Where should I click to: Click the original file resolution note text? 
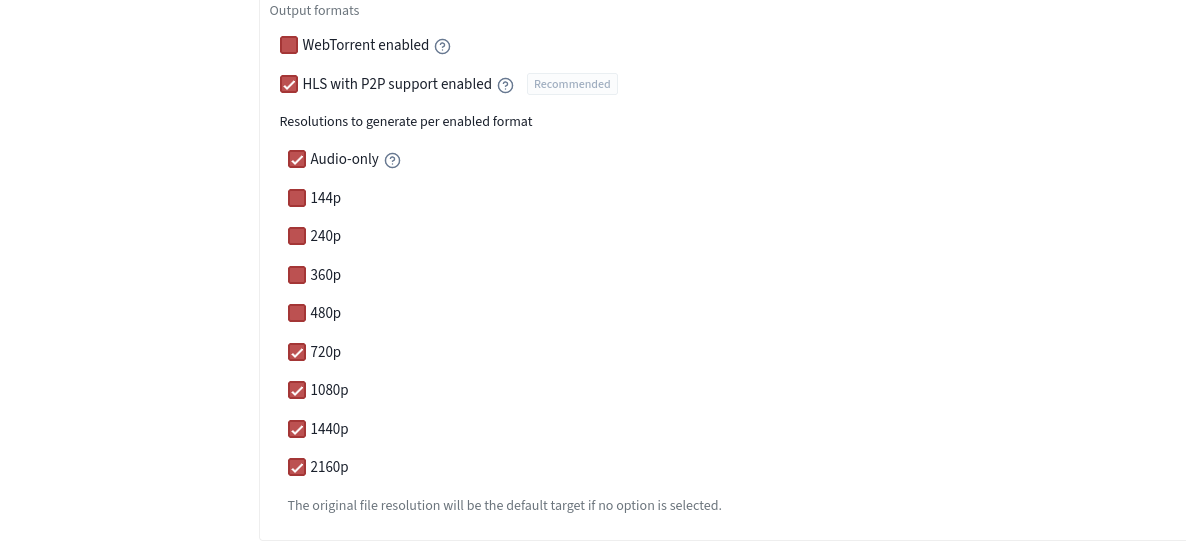[x=504, y=505]
